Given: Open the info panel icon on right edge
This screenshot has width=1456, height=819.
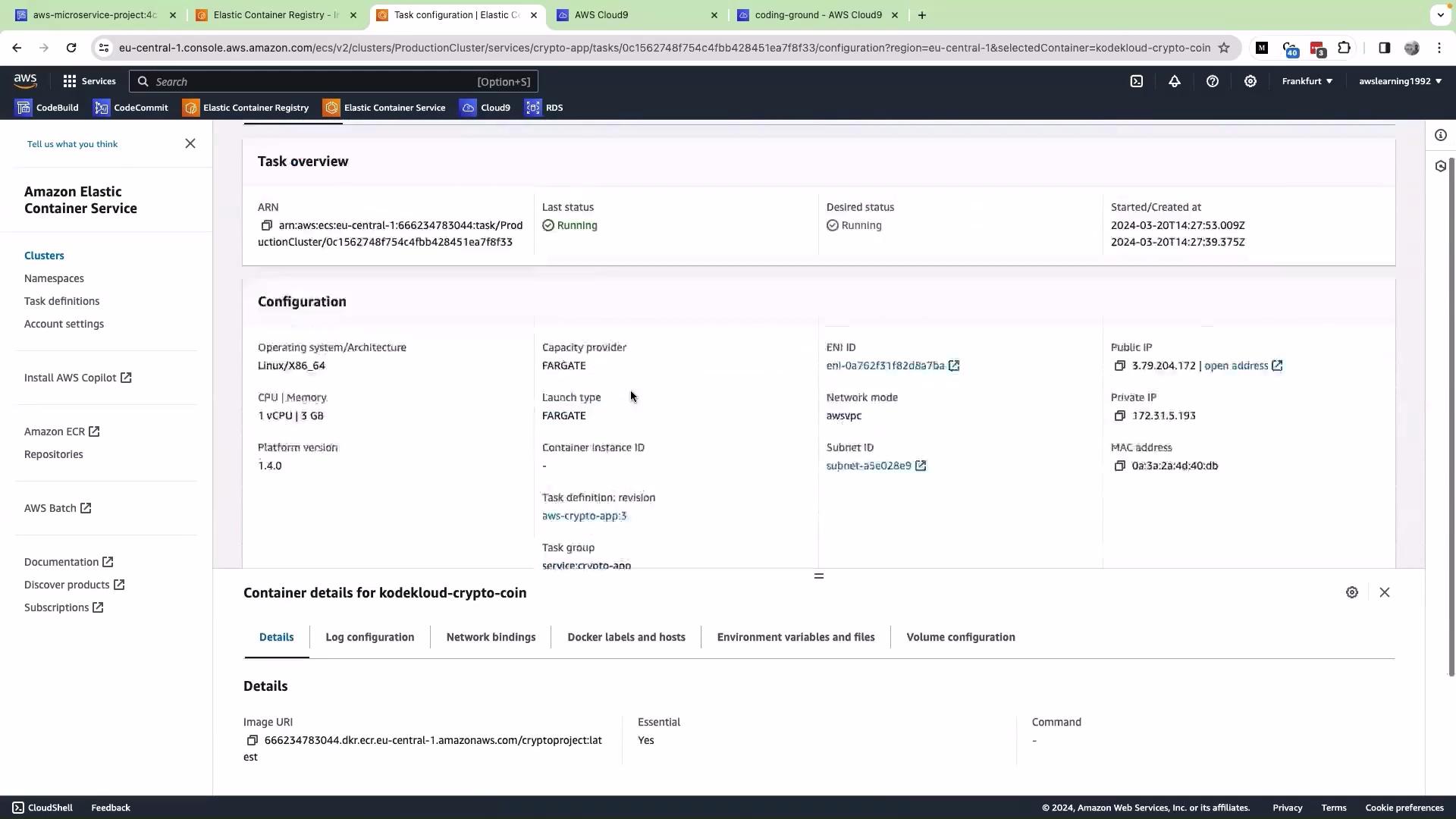Looking at the screenshot, I should 1441,135.
